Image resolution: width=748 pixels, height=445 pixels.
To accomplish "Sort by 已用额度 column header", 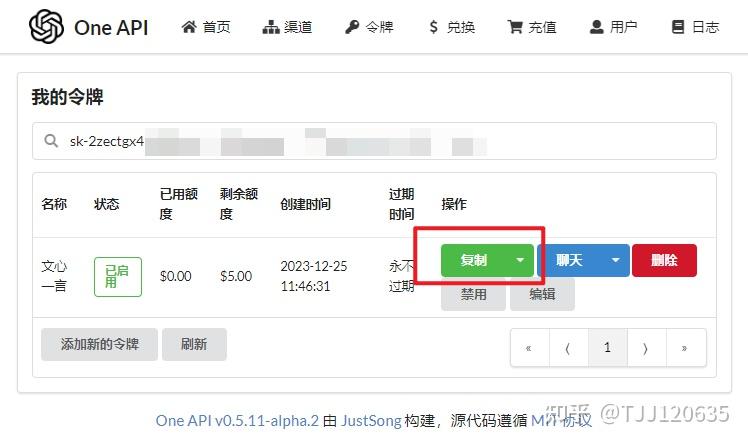I will 178,204.
